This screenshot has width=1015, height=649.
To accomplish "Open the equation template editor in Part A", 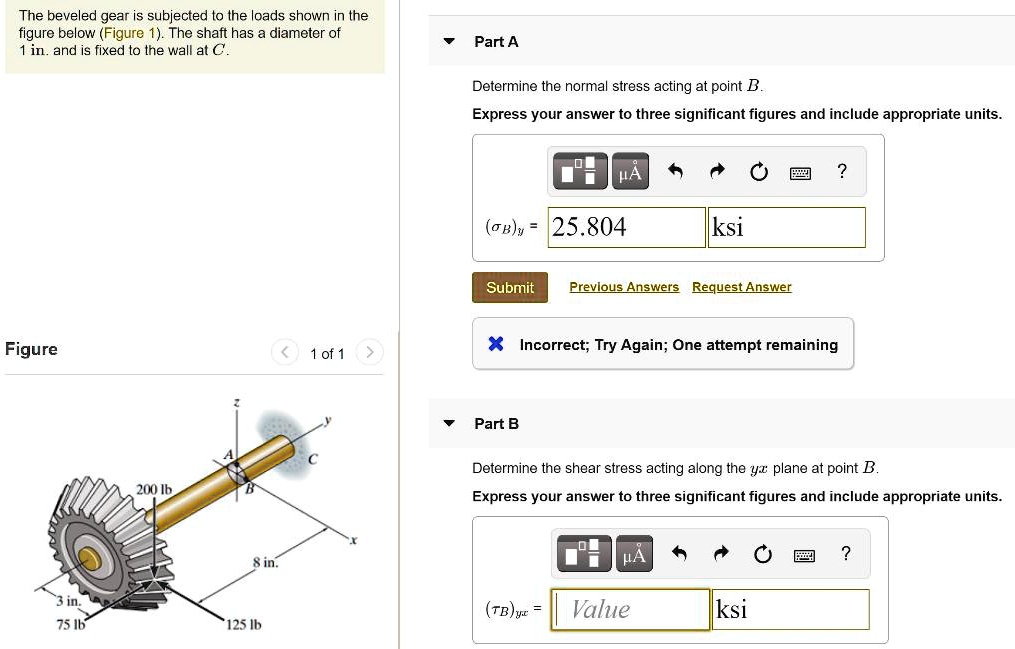I will (581, 170).
